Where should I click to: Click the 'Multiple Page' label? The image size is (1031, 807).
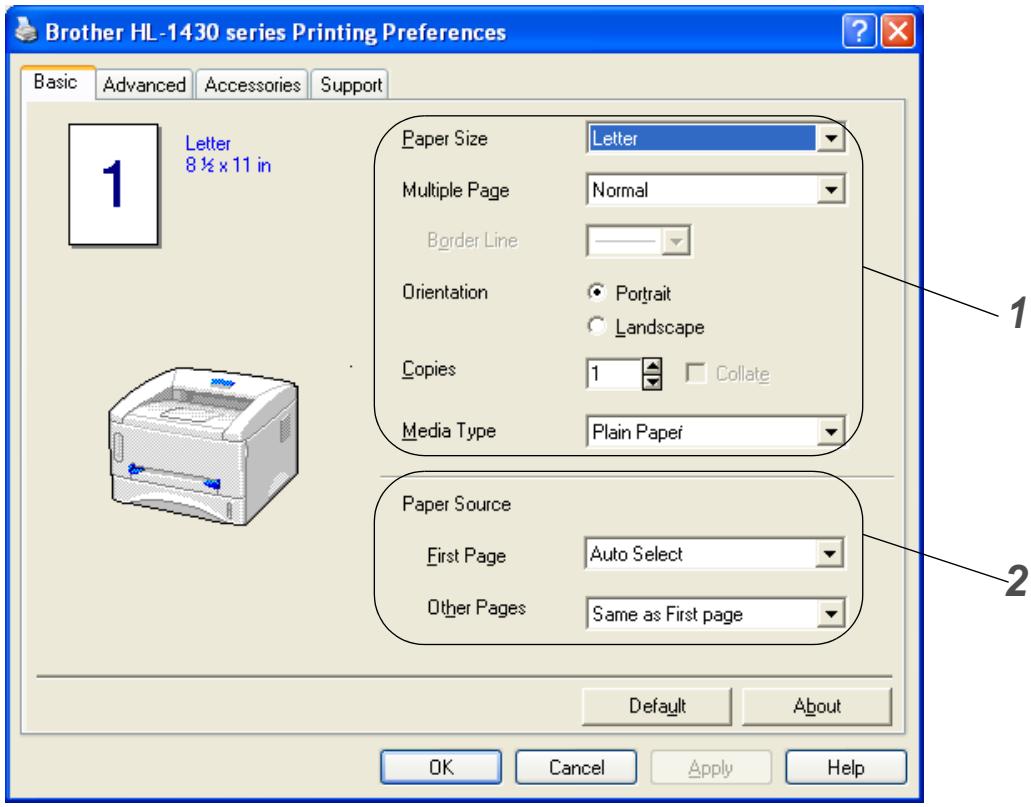click(456, 190)
